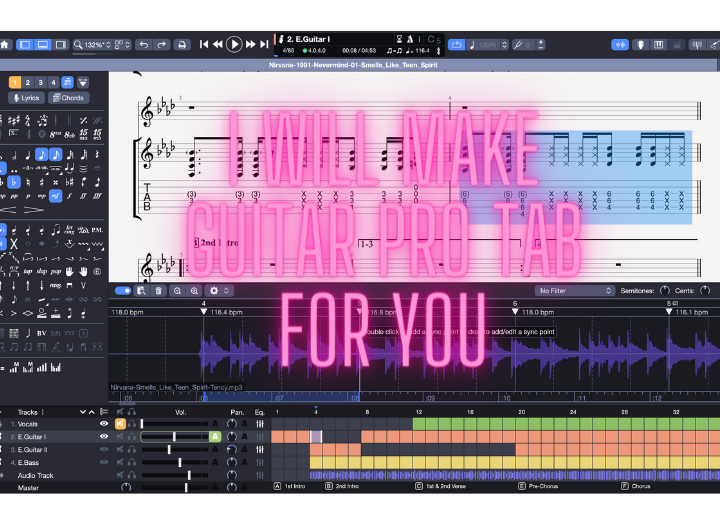Move track up with Tracks chevron
Screen dimensions: 720x525
(92, 412)
